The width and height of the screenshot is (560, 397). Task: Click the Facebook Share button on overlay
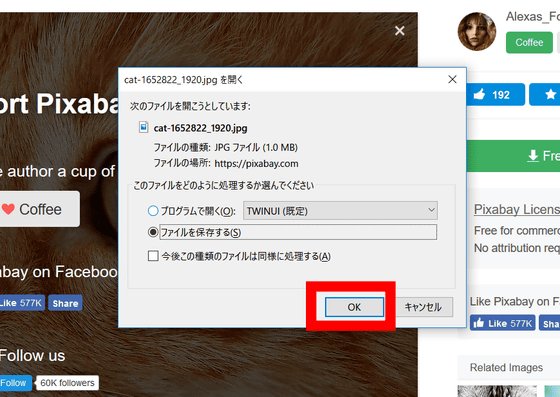point(65,303)
